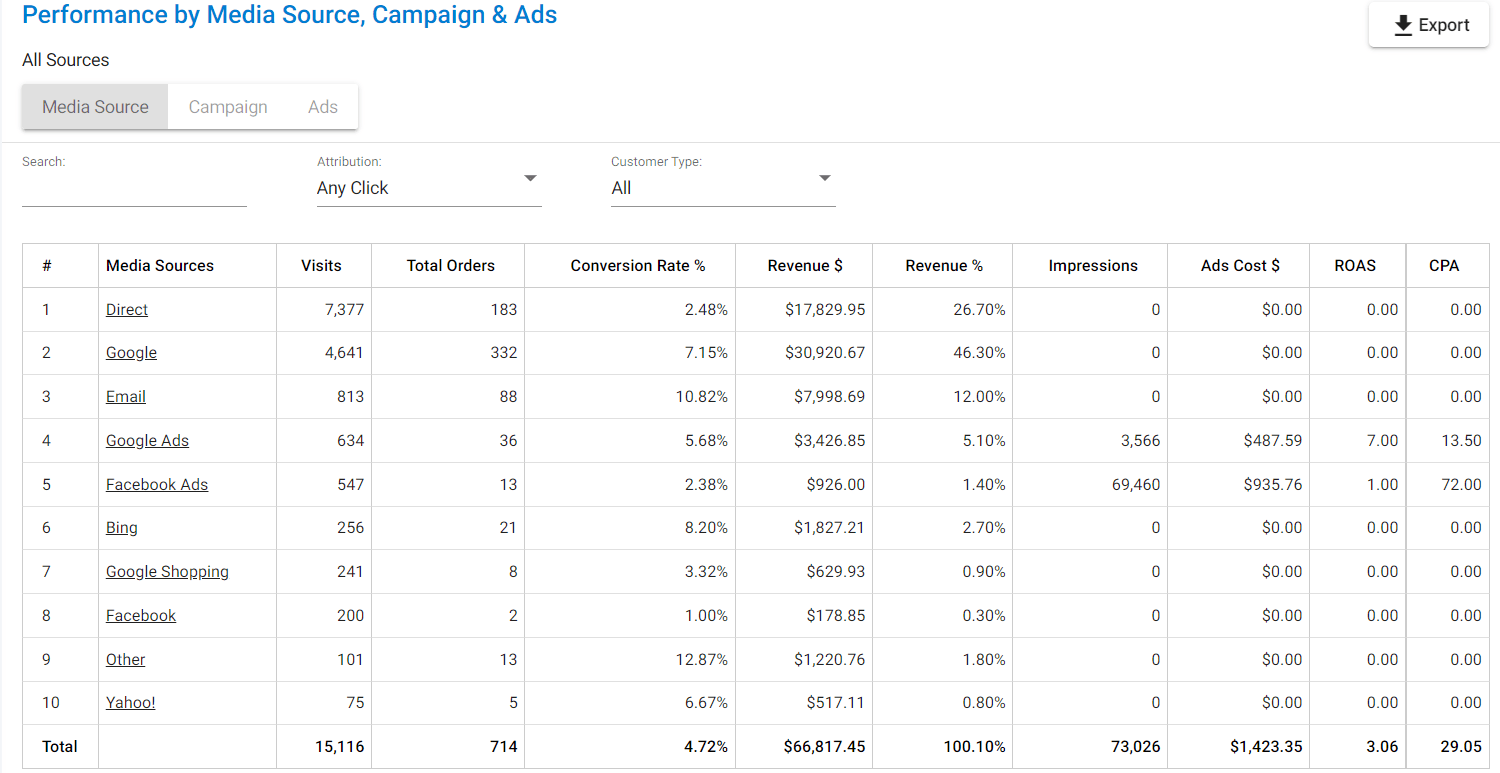1500x773 pixels.
Task: Switch to the Campaign tab
Action: click(228, 107)
